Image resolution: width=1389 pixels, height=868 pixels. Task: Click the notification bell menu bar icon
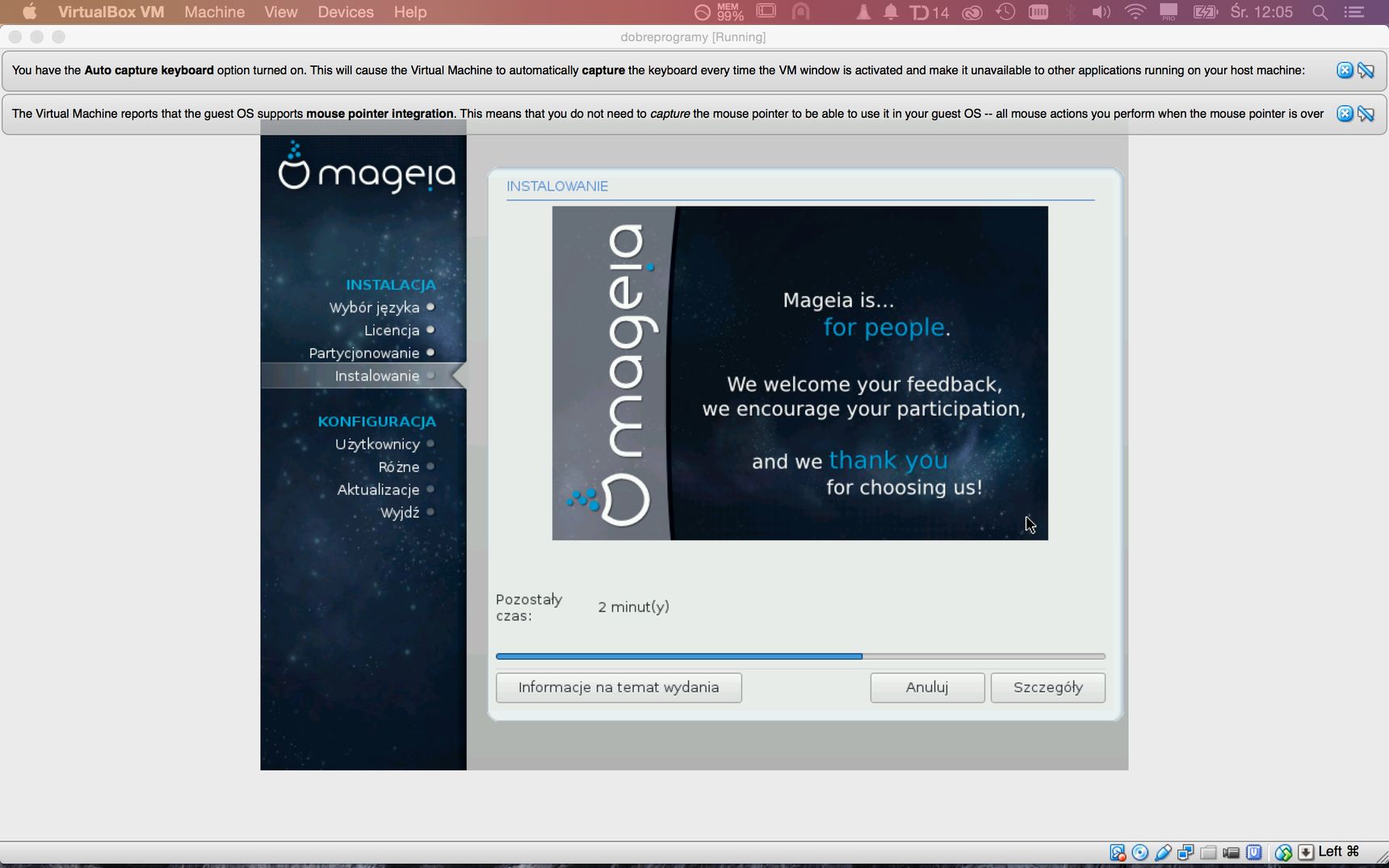point(891,12)
